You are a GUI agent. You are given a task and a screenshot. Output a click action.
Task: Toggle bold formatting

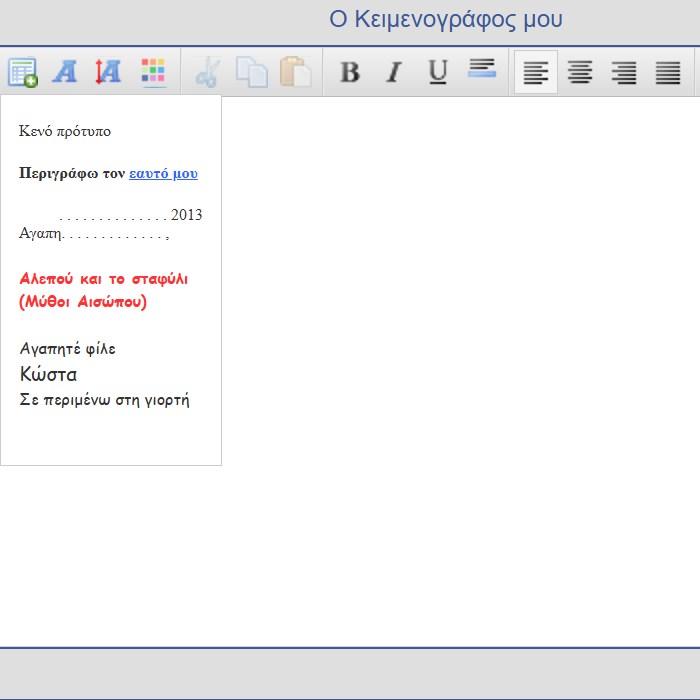point(350,72)
